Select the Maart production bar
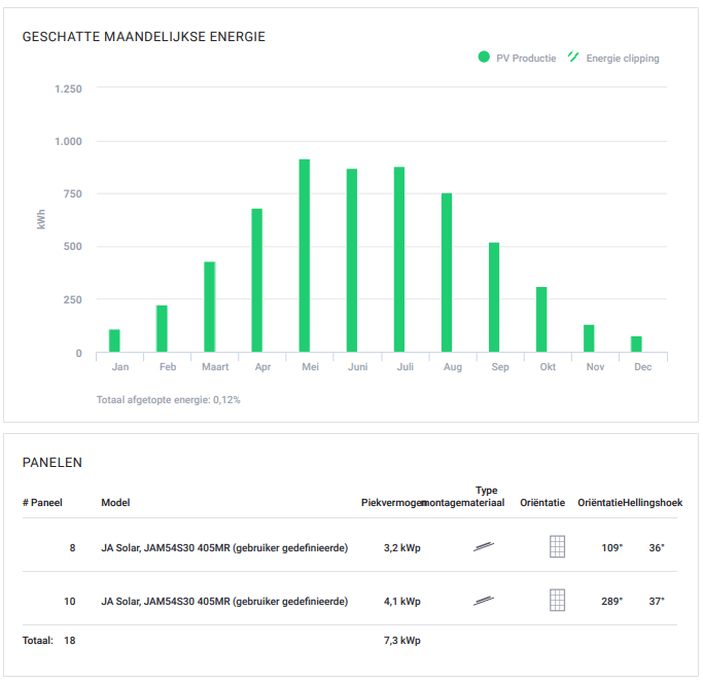The image size is (703, 683). [209, 307]
